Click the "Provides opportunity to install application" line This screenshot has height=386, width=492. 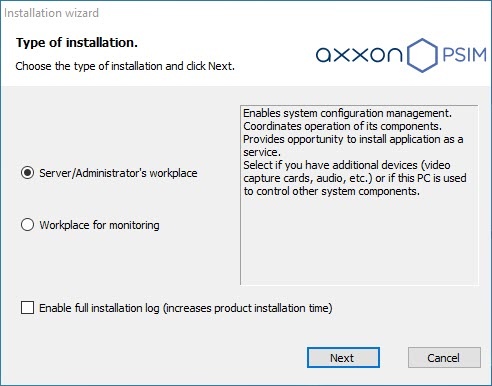point(353,139)
